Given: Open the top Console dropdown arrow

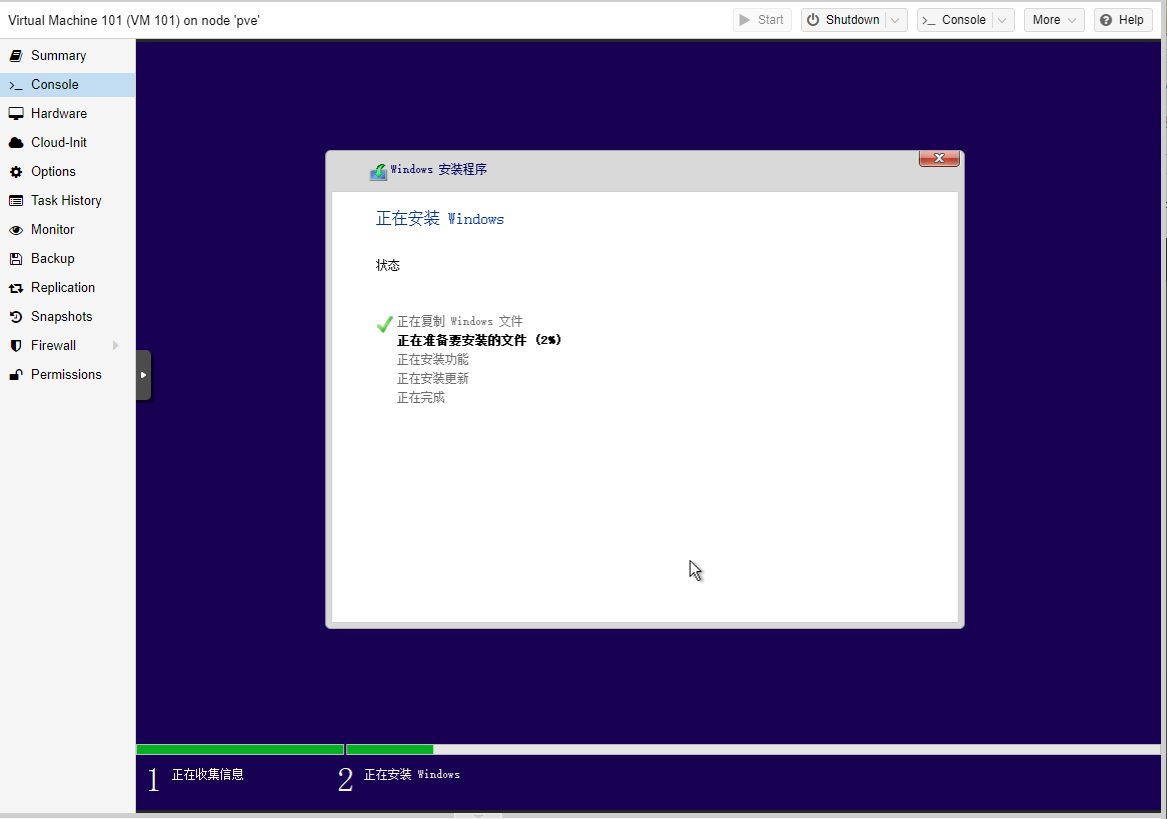Looking at the screenshot, I should [1003, 20].
